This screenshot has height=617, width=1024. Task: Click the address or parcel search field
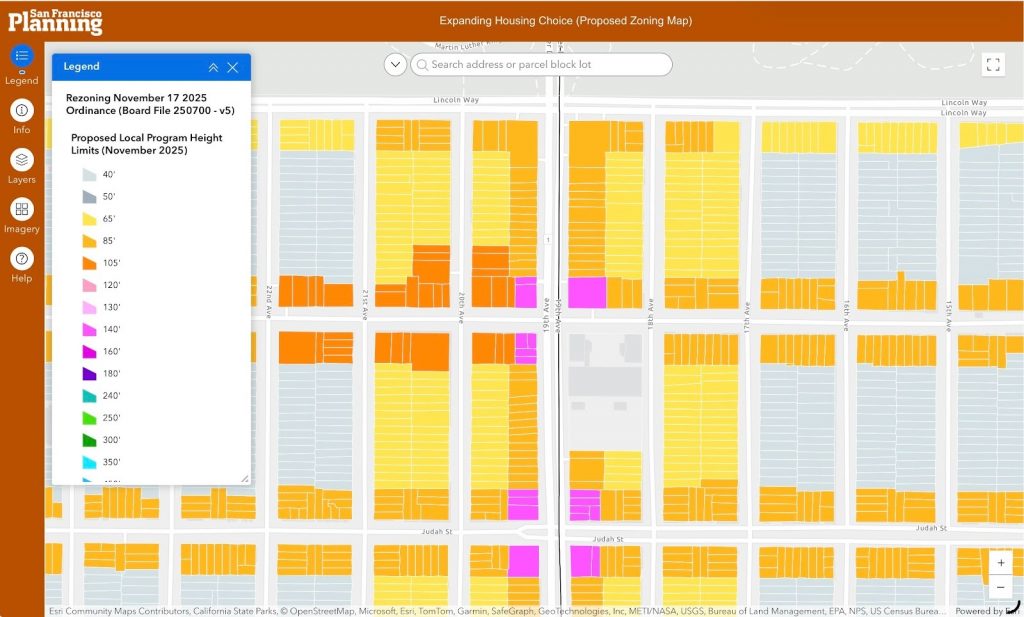545,65
